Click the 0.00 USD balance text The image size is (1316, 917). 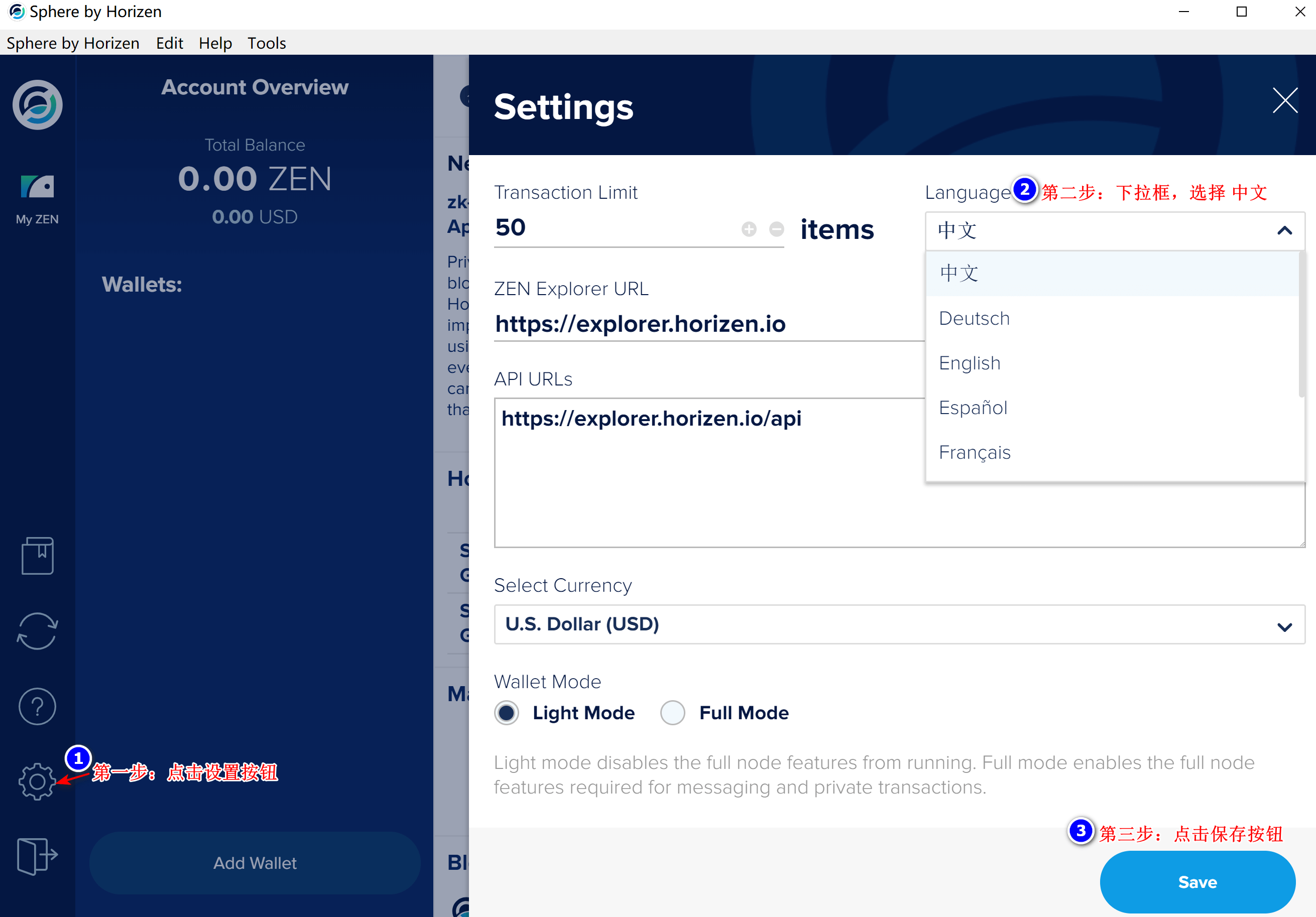click(255, 217)
